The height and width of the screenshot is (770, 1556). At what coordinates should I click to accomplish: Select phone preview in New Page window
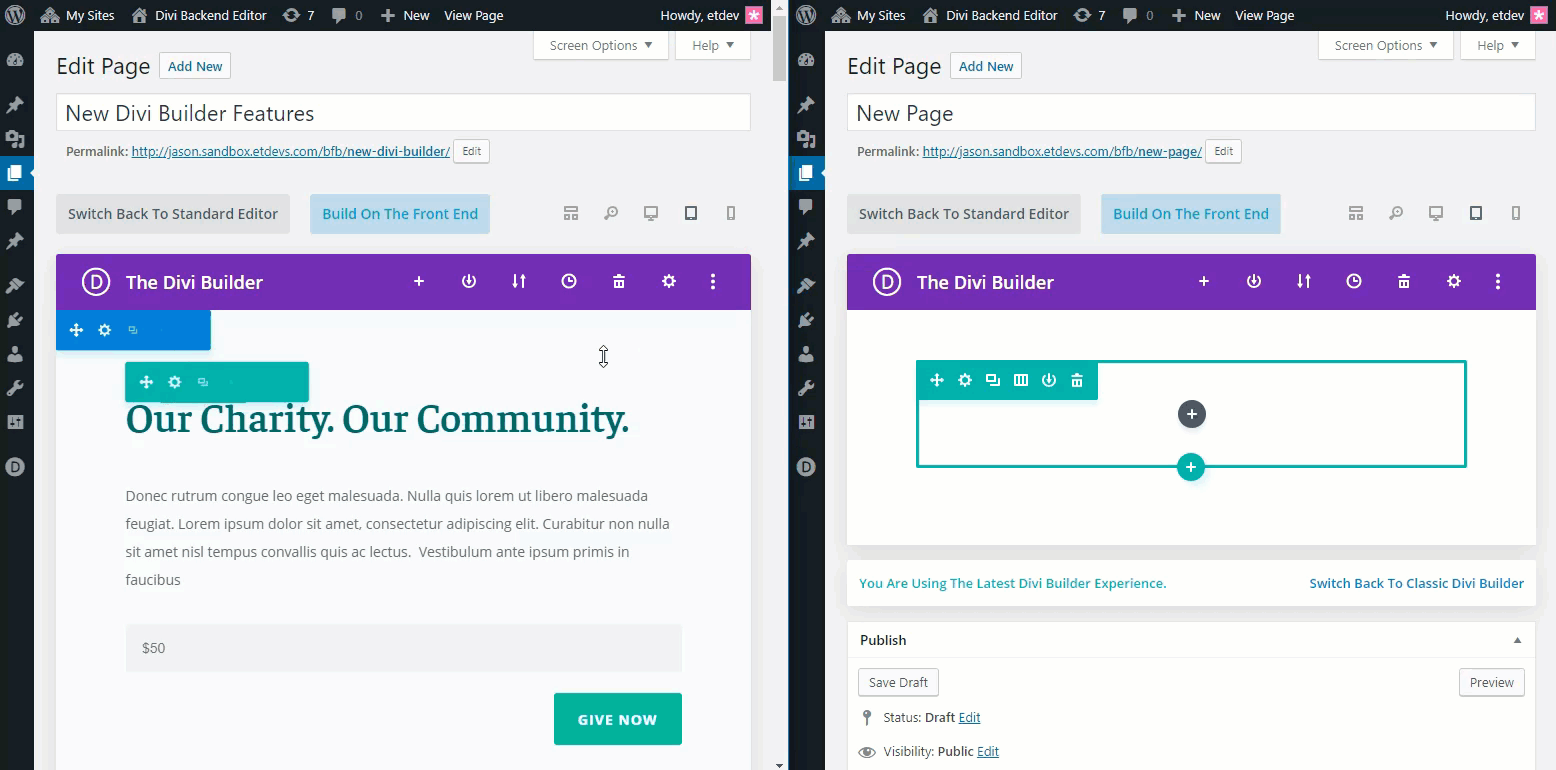pyautogui.click(x=1516, y=213)
